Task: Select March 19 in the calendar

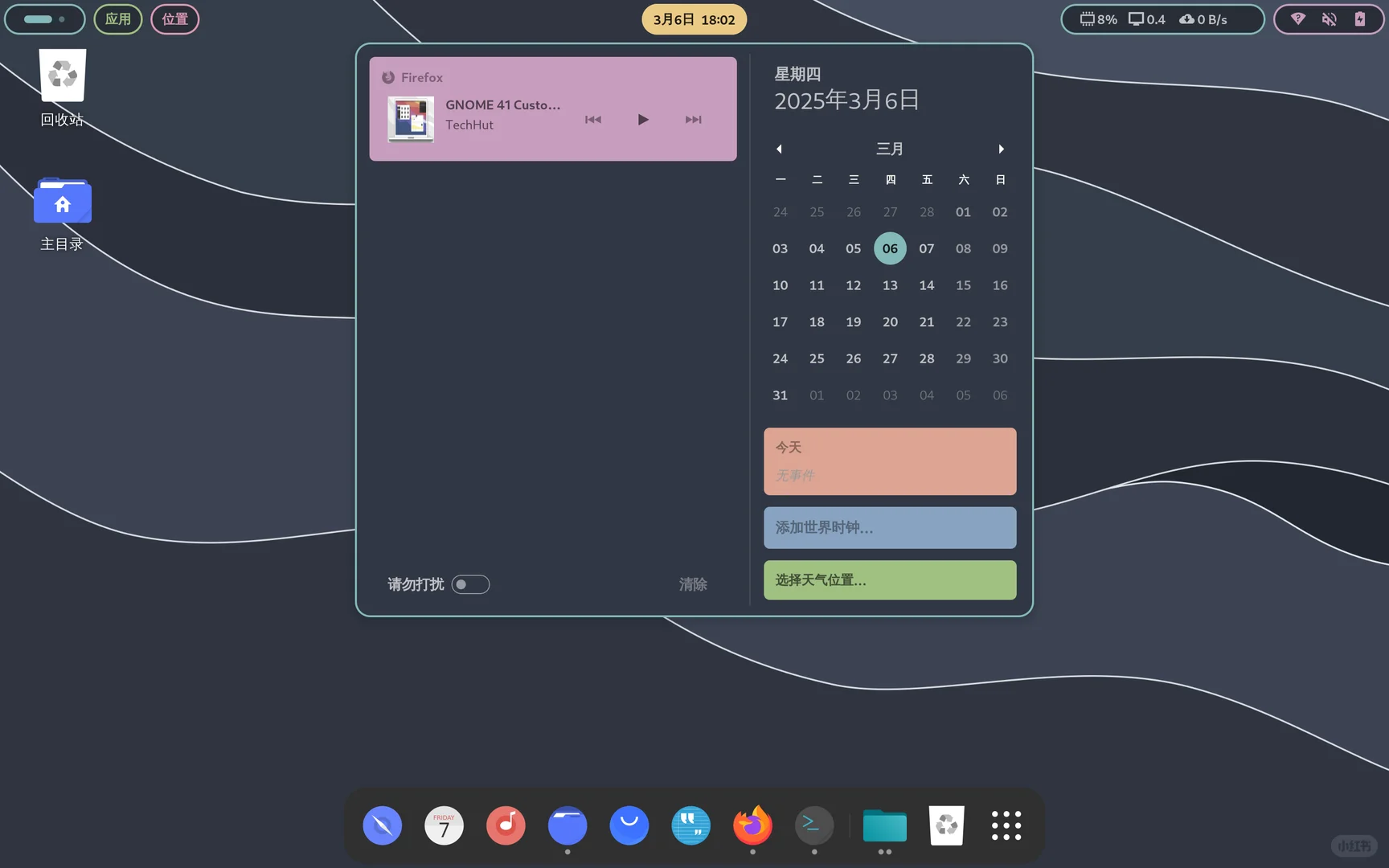Action: click(x=854, y=321)
